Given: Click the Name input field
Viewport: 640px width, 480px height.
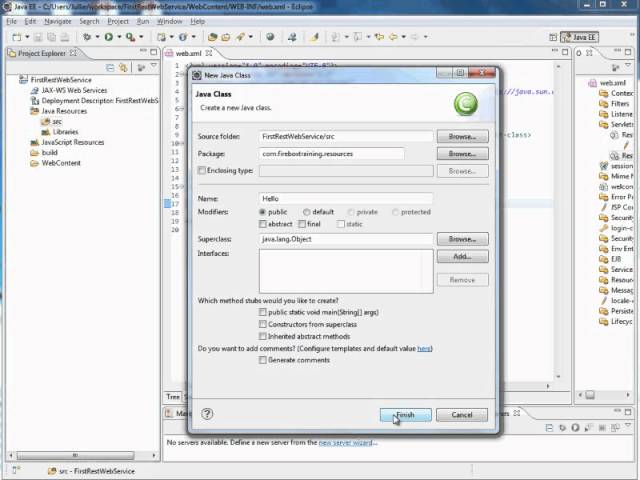Looking at the screenshot, I should 346,199.
